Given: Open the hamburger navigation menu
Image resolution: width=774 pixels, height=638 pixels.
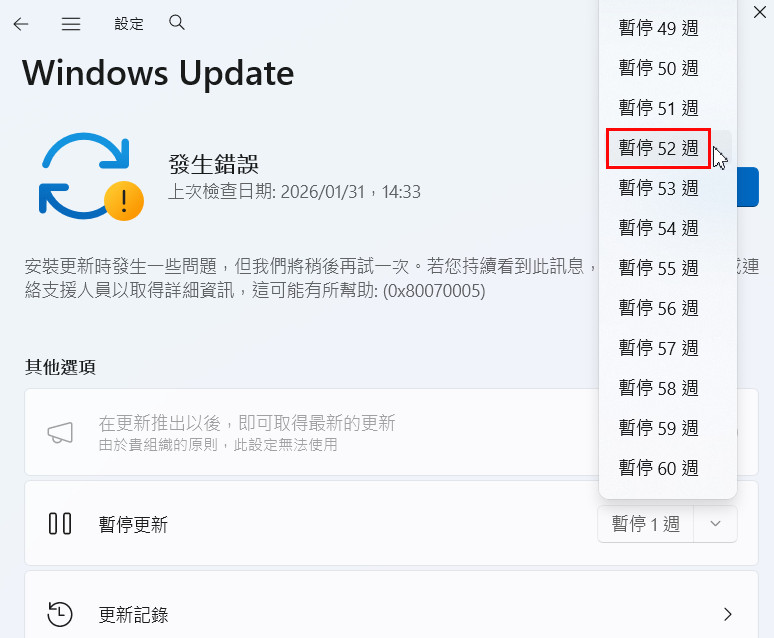Looking at the screenshot, I should (71, 24).
